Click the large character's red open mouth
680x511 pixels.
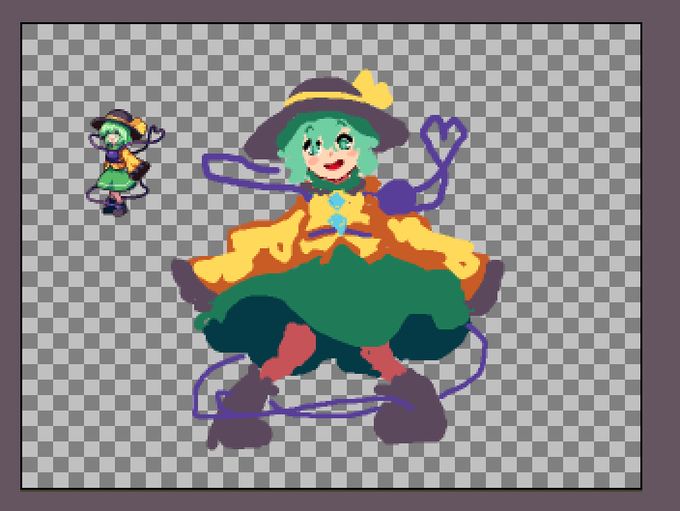coord(334,165)
